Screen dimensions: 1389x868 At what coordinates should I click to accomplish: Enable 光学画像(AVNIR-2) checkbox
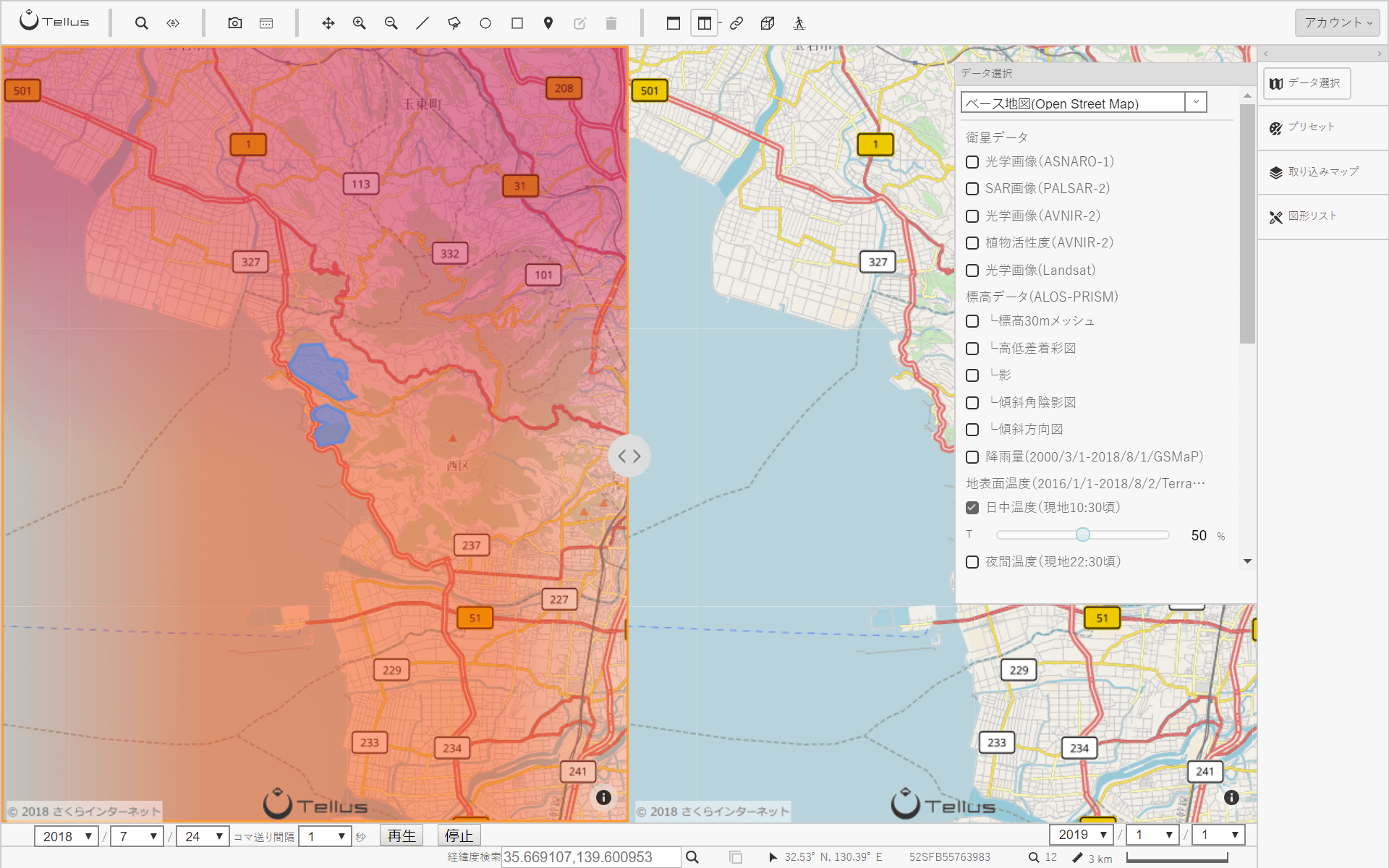pyautogui.click(x=972, y=216)
